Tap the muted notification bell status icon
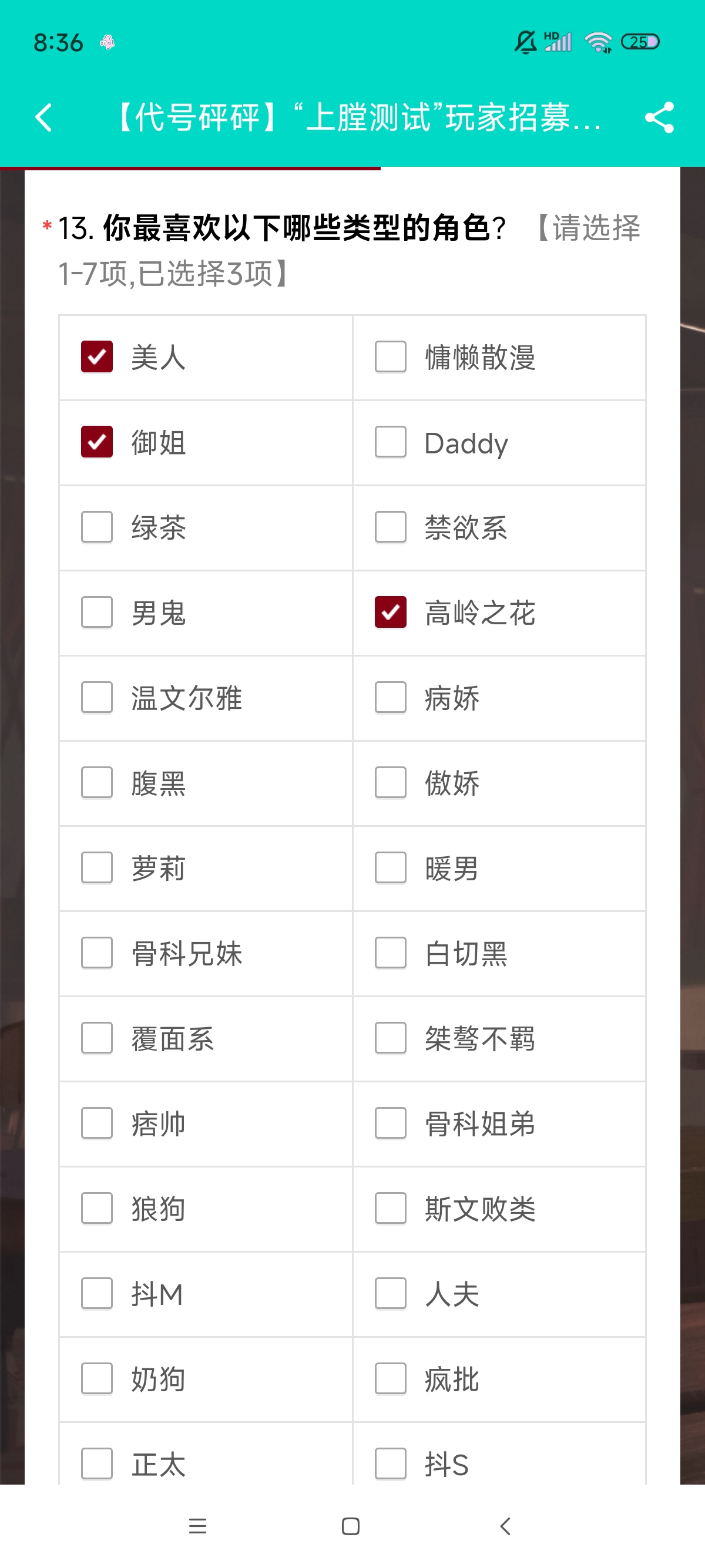This screenshot has width=705, height=1568. 525,42
